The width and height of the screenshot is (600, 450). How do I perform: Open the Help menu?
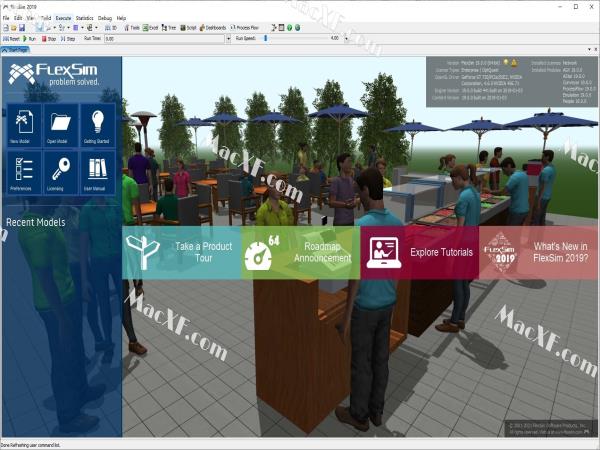tap(121, 18)
